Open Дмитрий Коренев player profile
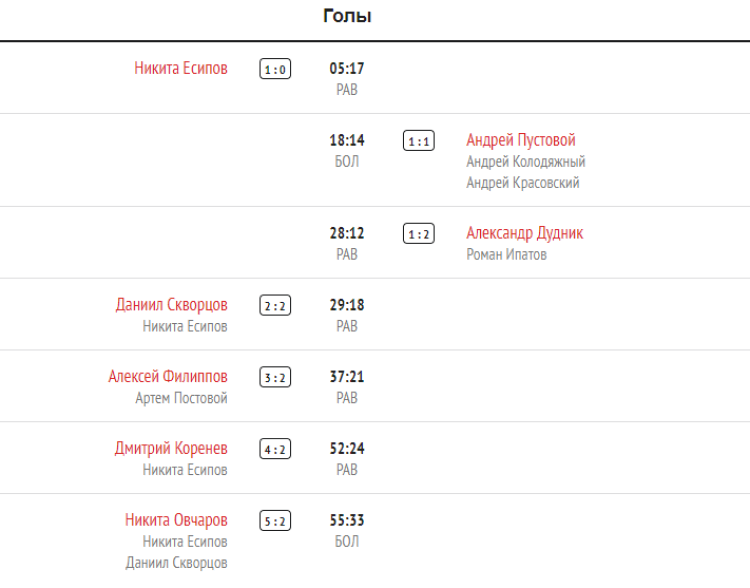Screen dimensions: 750x588 [171, 449]
